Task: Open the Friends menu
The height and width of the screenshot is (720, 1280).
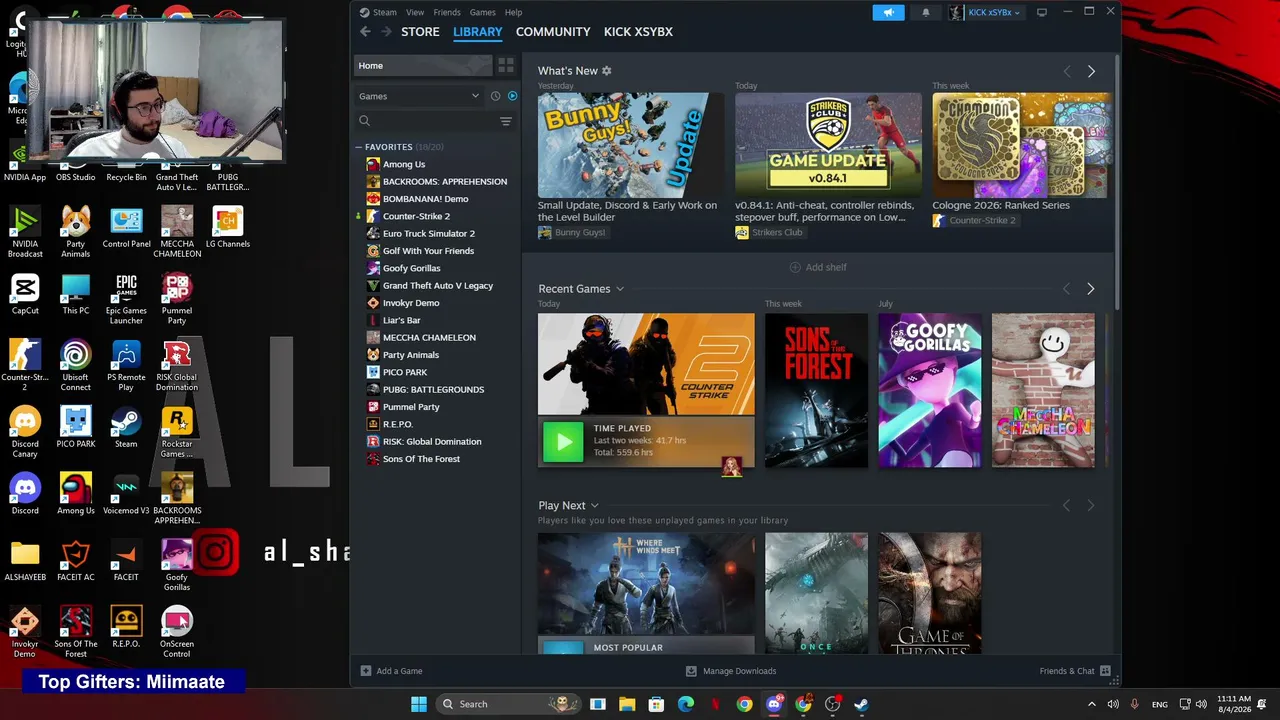Action: 447,12
